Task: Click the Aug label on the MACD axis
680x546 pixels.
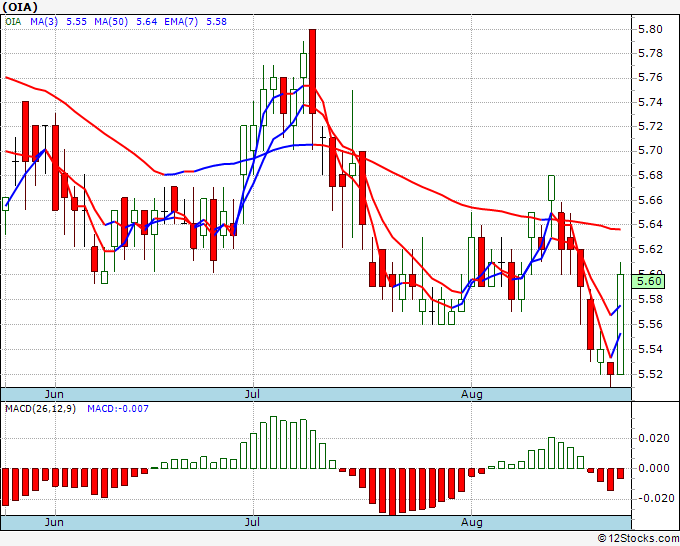Action: coord(471,522)
